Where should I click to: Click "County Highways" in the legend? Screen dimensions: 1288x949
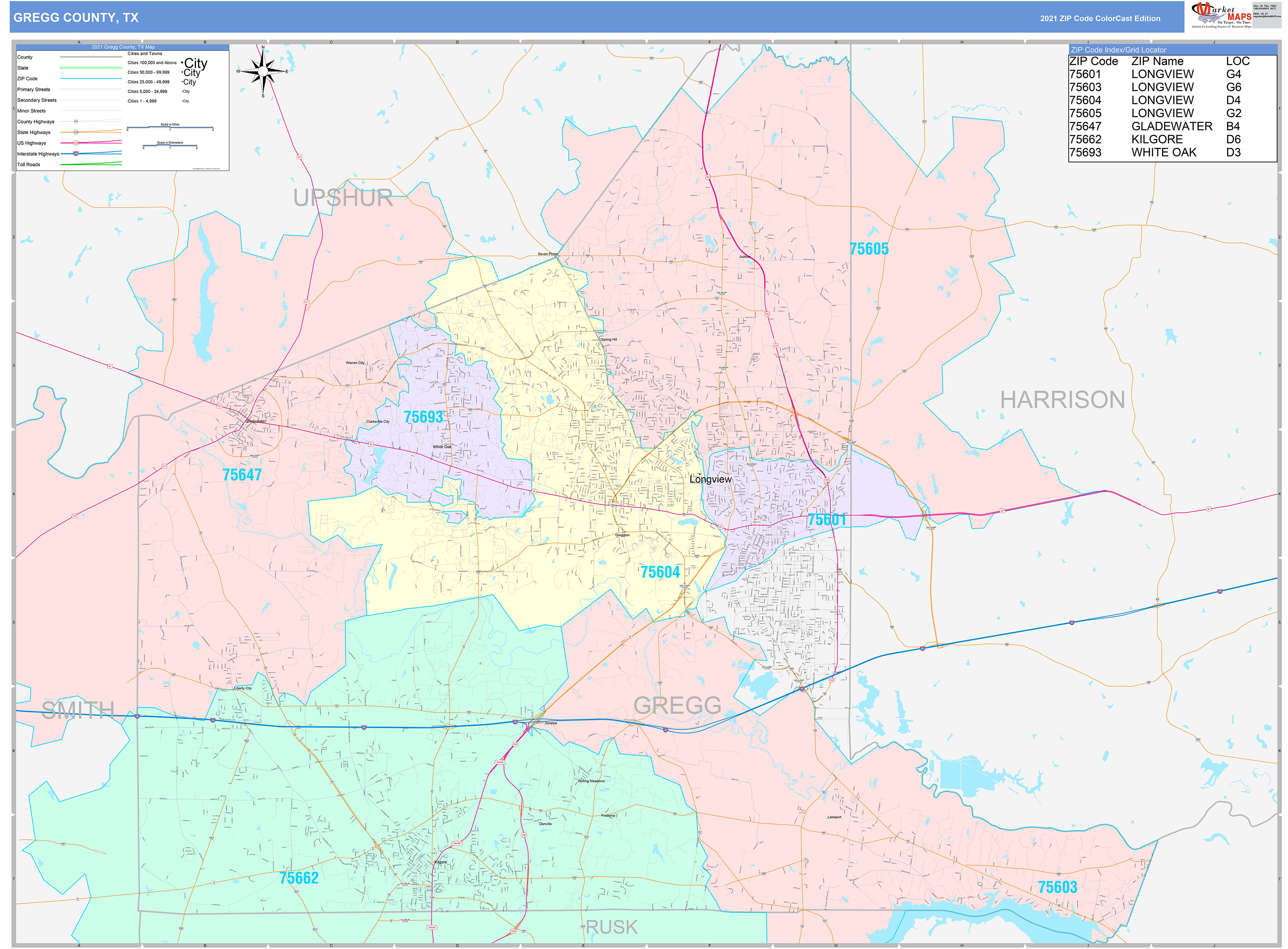coord(36,122)
